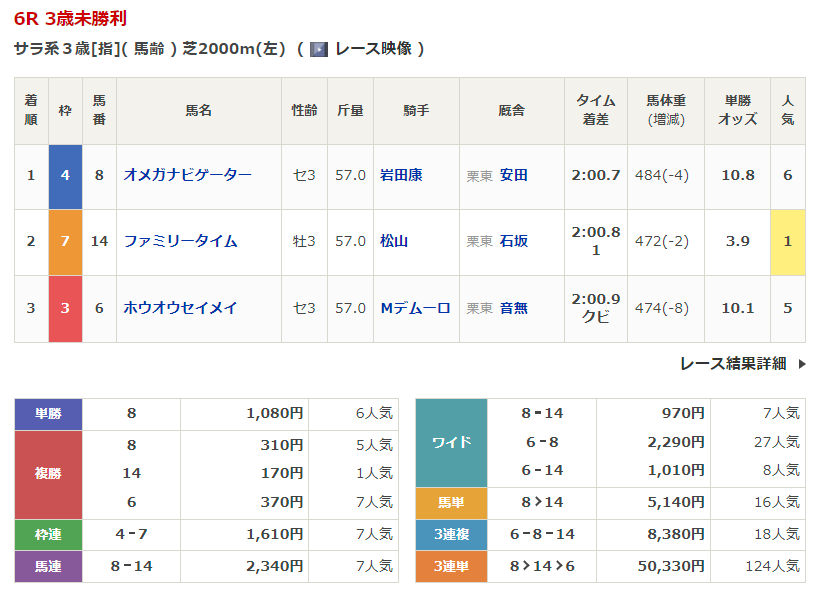
Task: Click the orange frame 7 color cell
Action: pyautogui.click(x=65, y=241)
